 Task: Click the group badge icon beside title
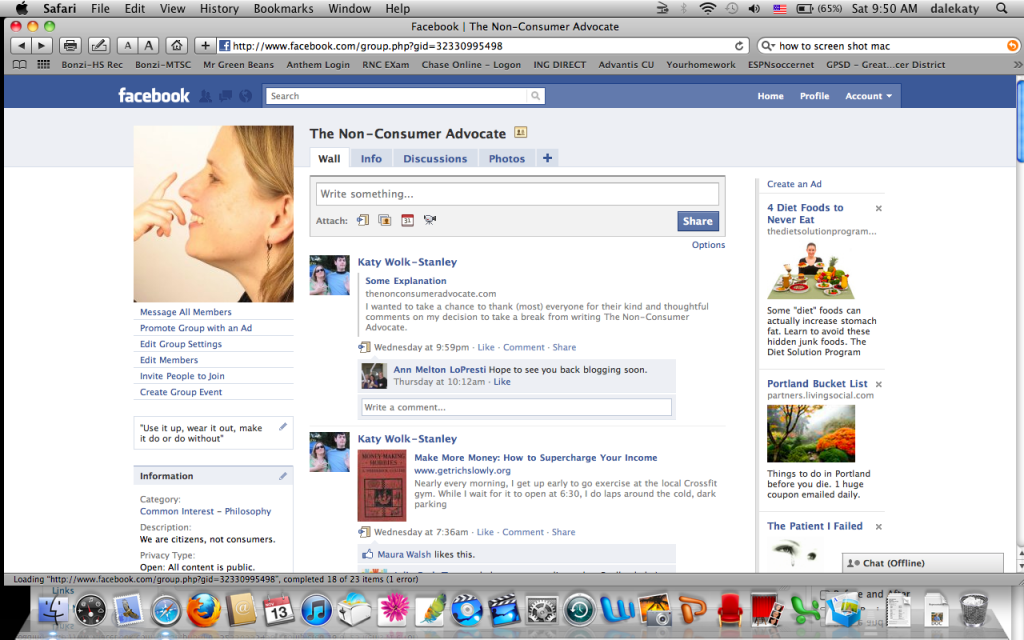(x=520, y=133)
